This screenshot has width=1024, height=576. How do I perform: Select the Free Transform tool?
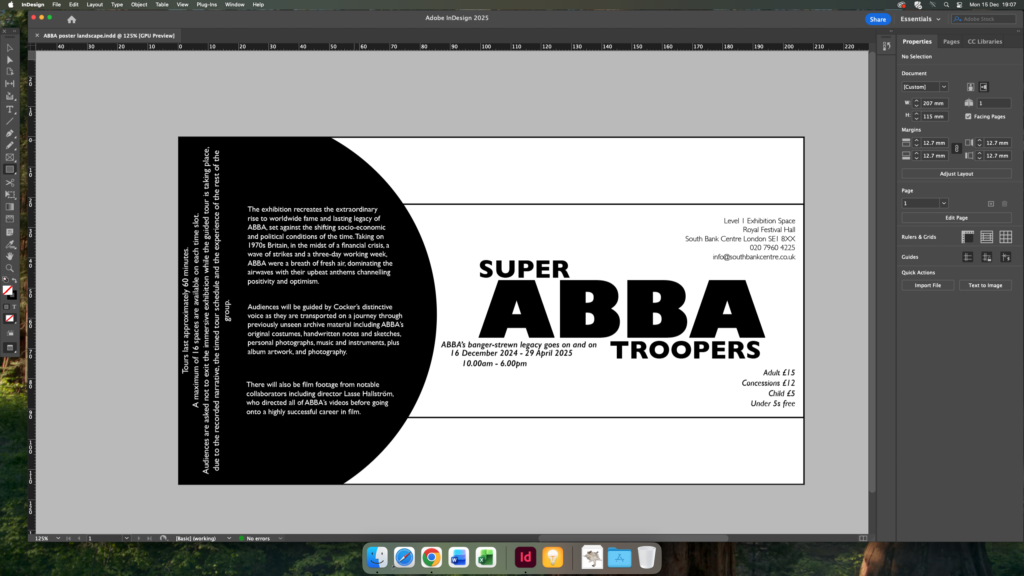point(10,195)
